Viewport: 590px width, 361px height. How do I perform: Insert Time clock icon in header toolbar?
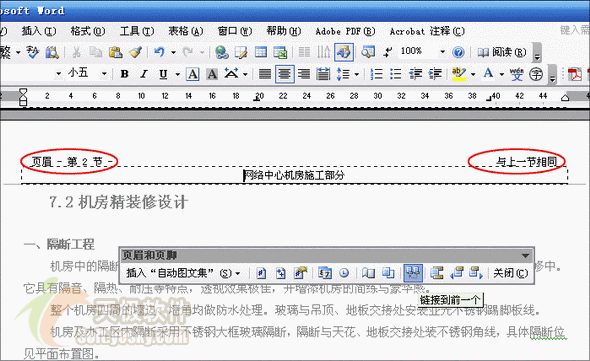tap(344, 273)
